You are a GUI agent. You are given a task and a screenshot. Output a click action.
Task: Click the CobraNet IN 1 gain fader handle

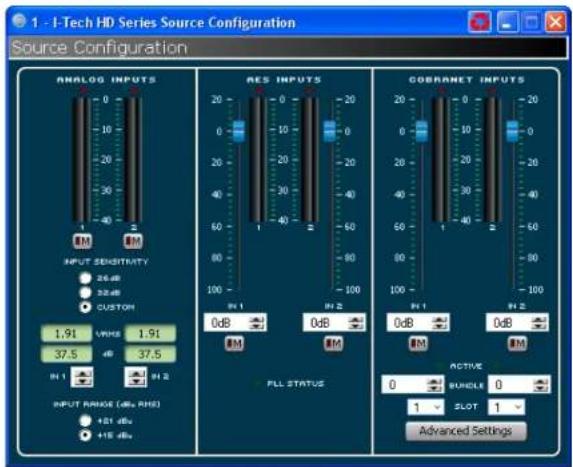point(422,131)
